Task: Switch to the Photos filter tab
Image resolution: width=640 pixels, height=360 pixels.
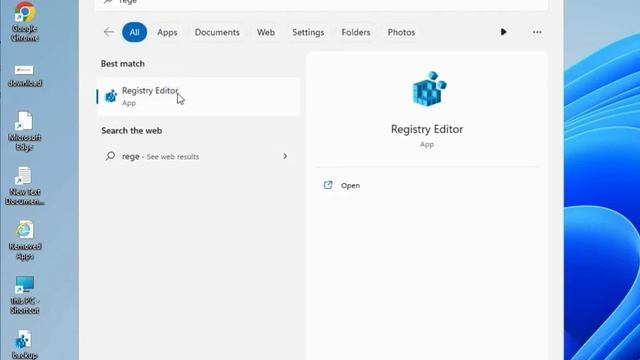Action: coord(401,32)
